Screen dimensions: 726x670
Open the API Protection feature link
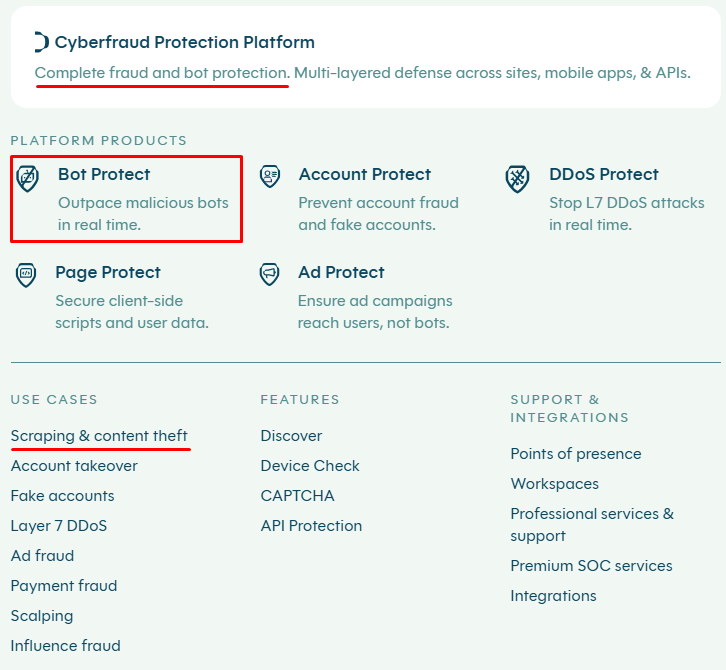311,526
